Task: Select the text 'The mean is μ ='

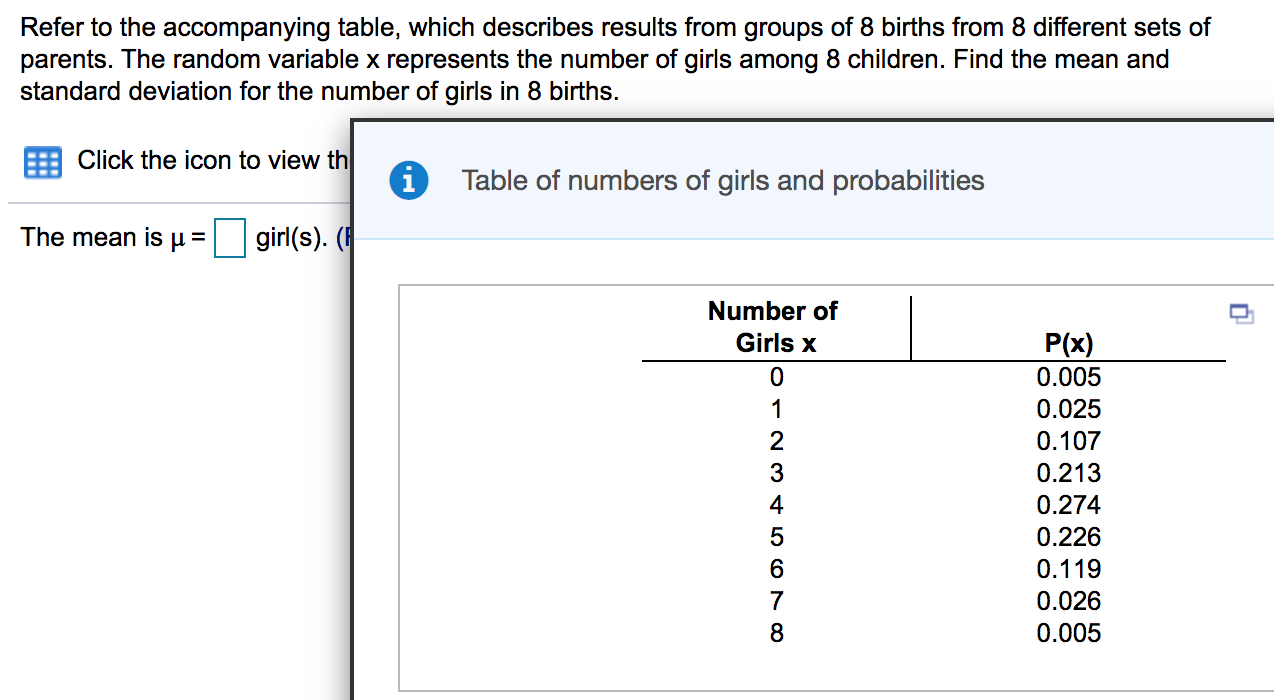Action: click(x=110, y=237)
